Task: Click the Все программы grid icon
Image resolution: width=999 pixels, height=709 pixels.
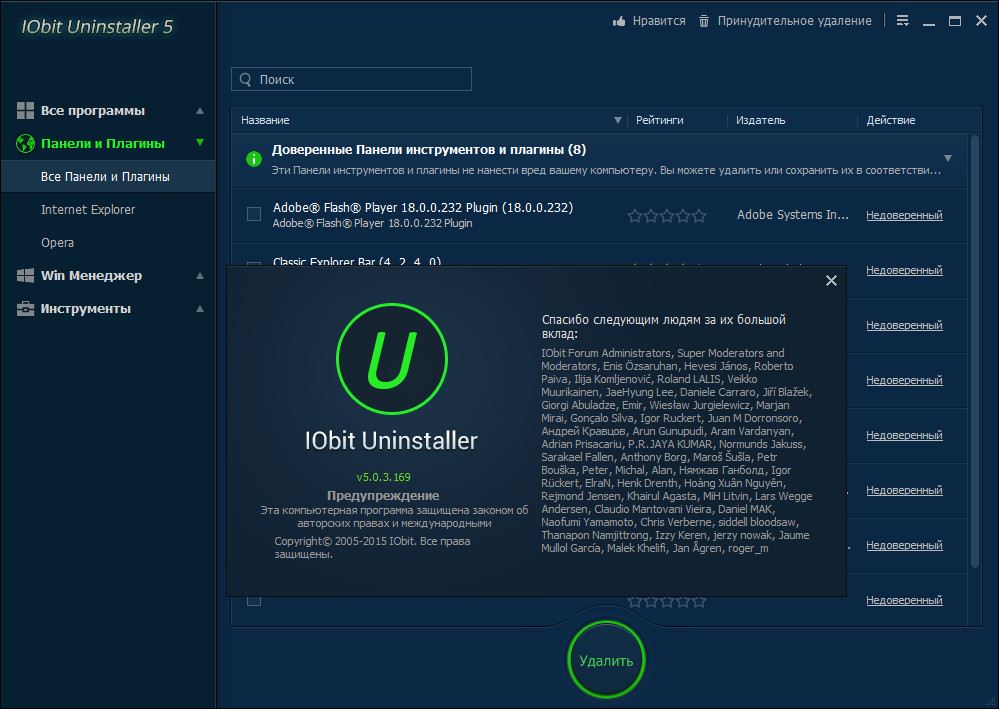Action: (26, 110)
